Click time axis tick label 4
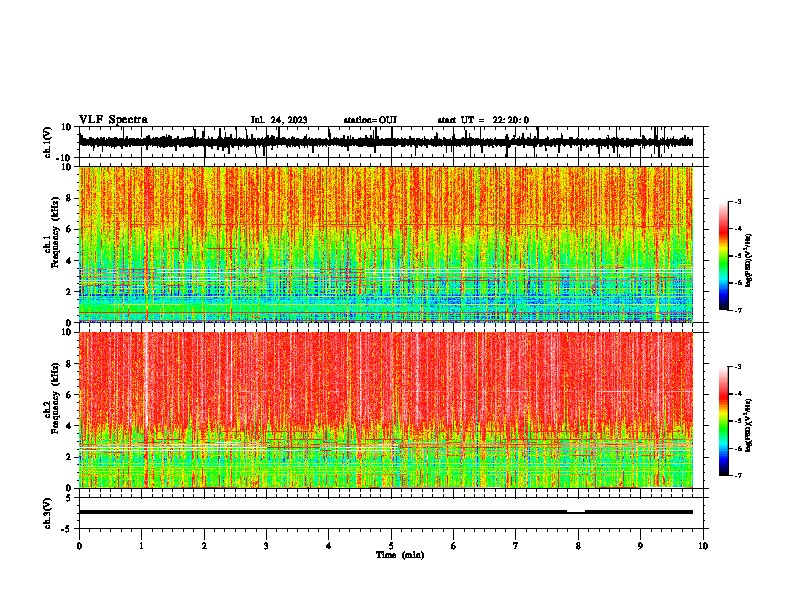This screenshot has width=792, height=612. point(328,546)
